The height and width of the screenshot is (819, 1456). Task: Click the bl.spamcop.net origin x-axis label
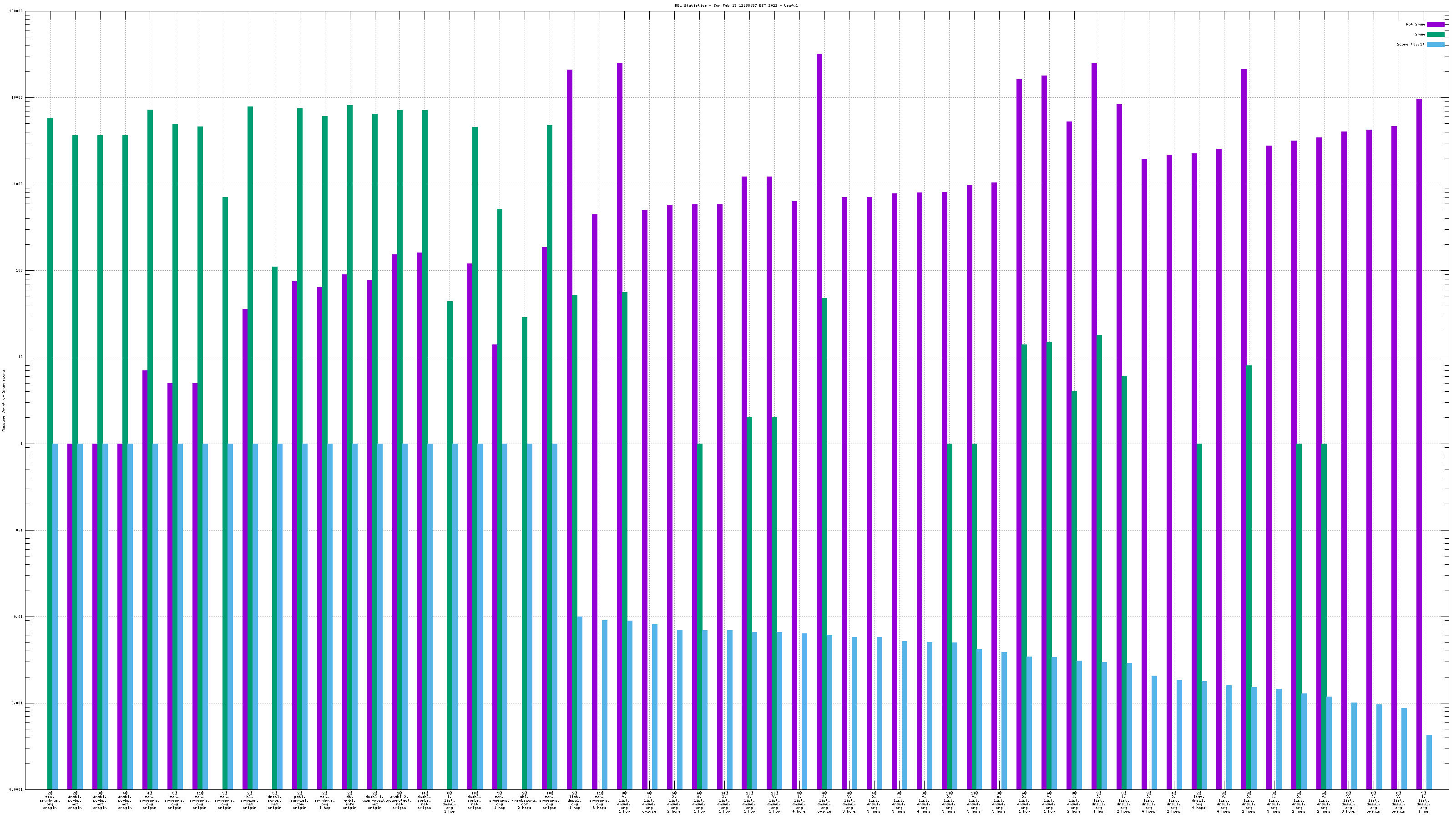coord(250,801)
